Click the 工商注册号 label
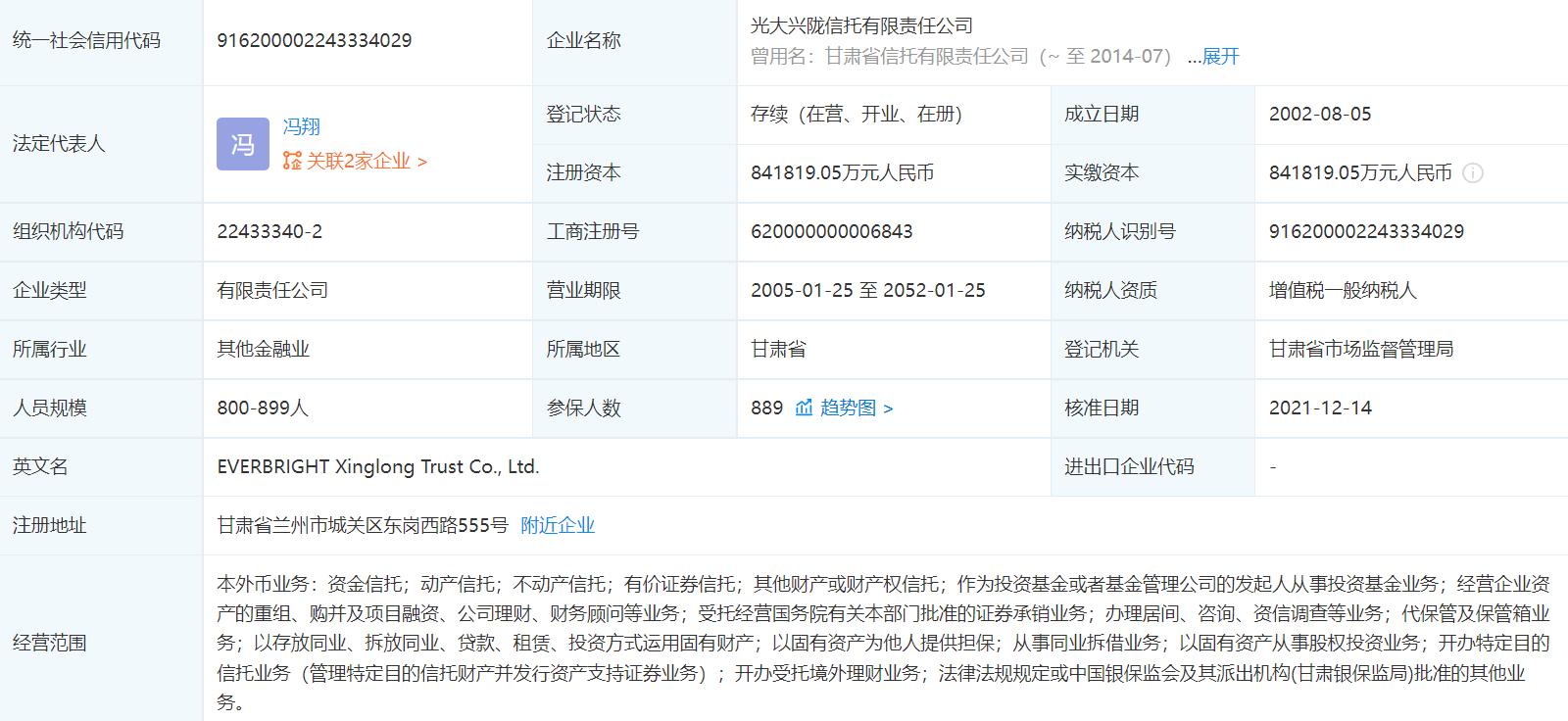The height and width of the screenshot is (721, 1568). 593,231
